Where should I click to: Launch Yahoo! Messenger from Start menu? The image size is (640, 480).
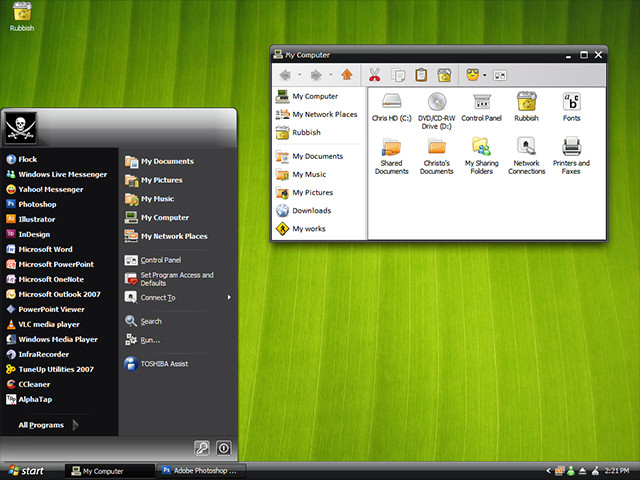click(x=44, y=189)
